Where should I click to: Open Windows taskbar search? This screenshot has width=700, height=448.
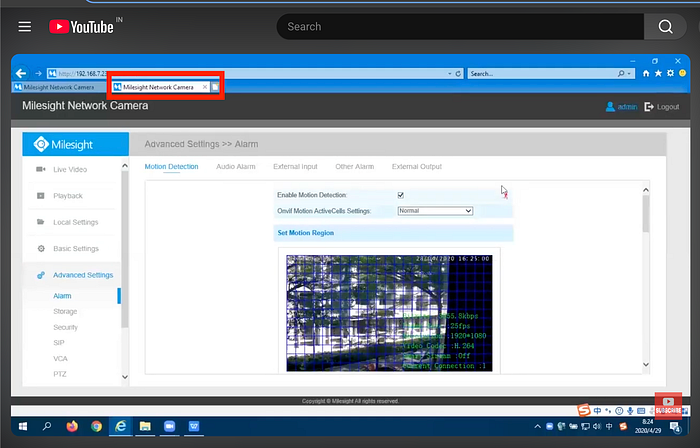tap(47, 427)
